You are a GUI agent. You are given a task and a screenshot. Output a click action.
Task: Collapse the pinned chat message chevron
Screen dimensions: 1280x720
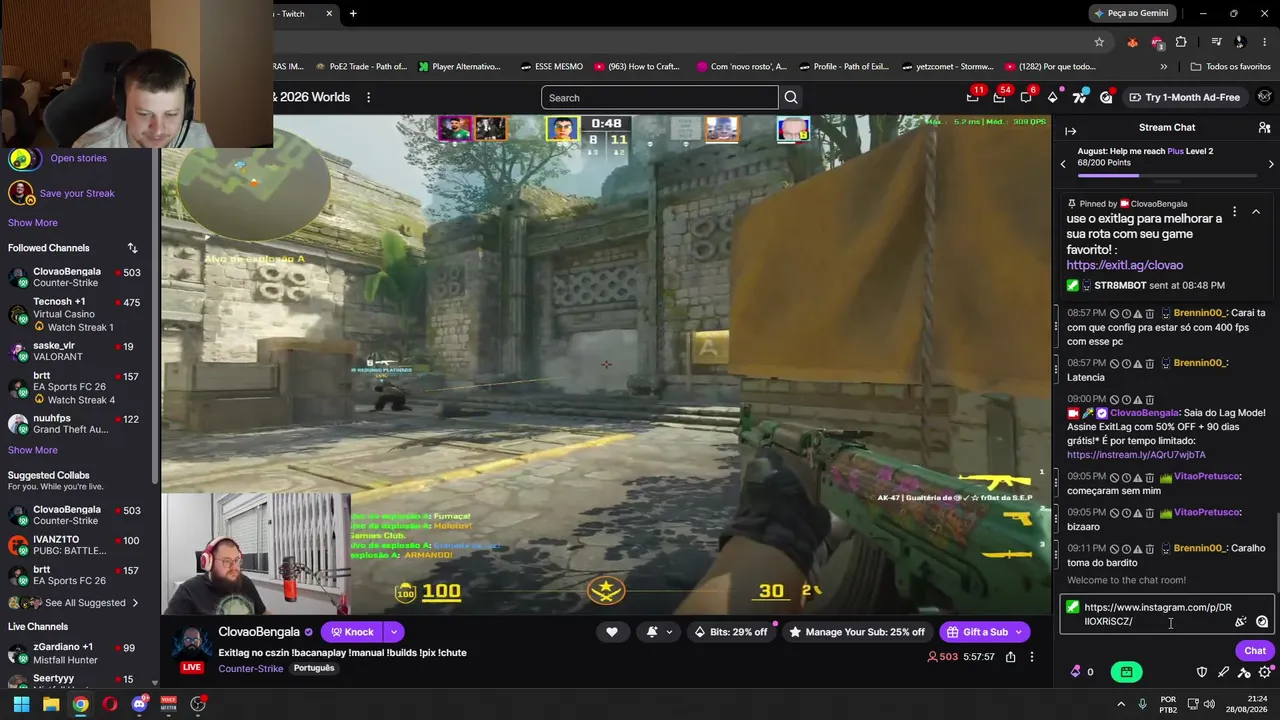pos(1256,212)
